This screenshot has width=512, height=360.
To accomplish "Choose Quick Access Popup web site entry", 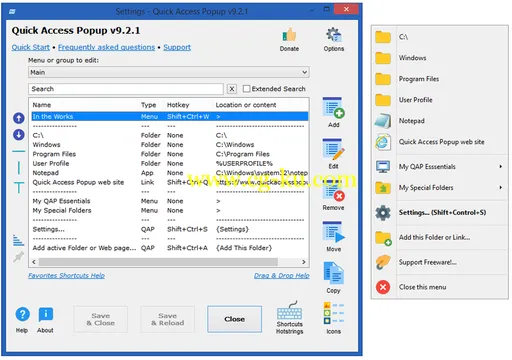I will 440,142.
